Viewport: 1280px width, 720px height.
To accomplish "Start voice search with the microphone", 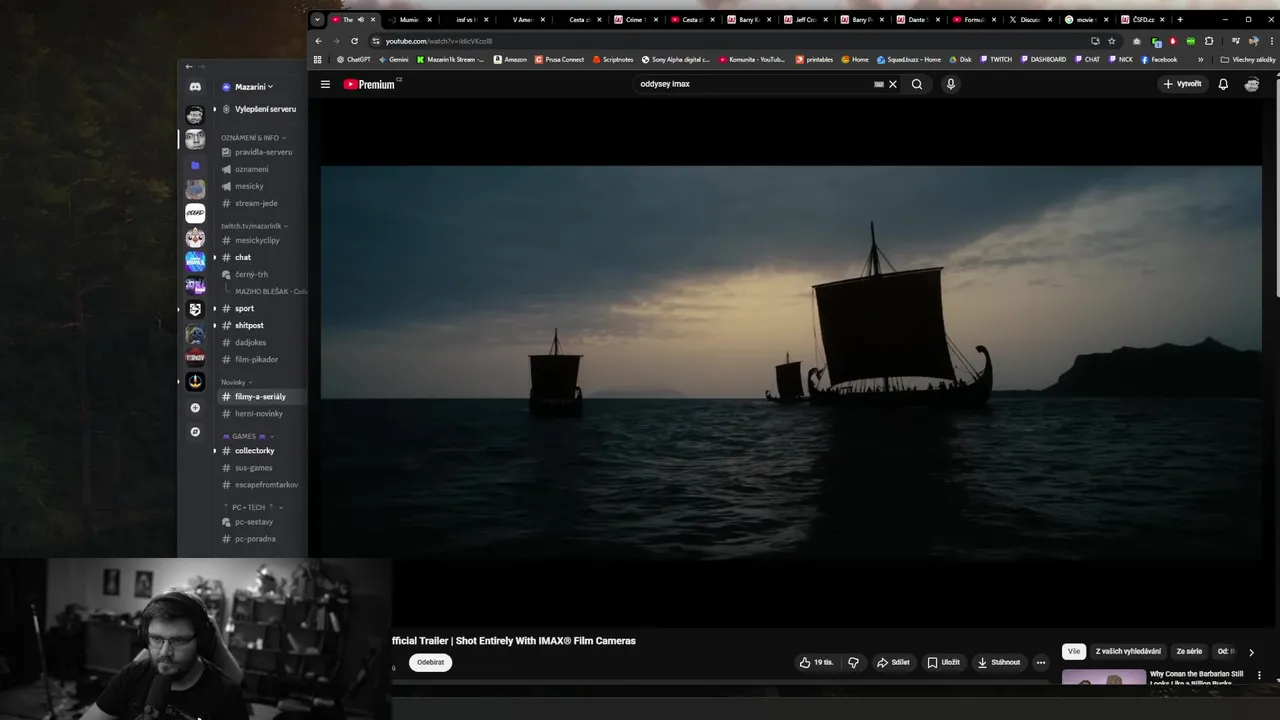I will pos(951,84).
